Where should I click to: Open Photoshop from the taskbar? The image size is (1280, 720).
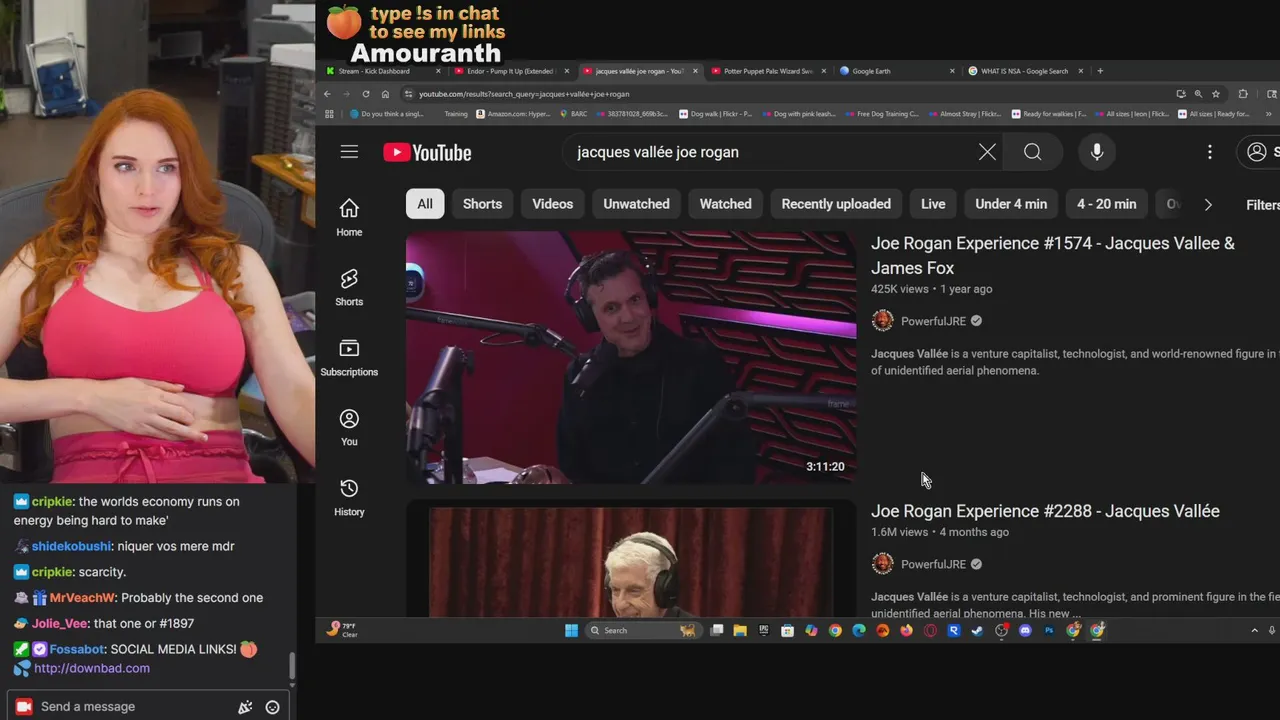(x=1049, y=630)
